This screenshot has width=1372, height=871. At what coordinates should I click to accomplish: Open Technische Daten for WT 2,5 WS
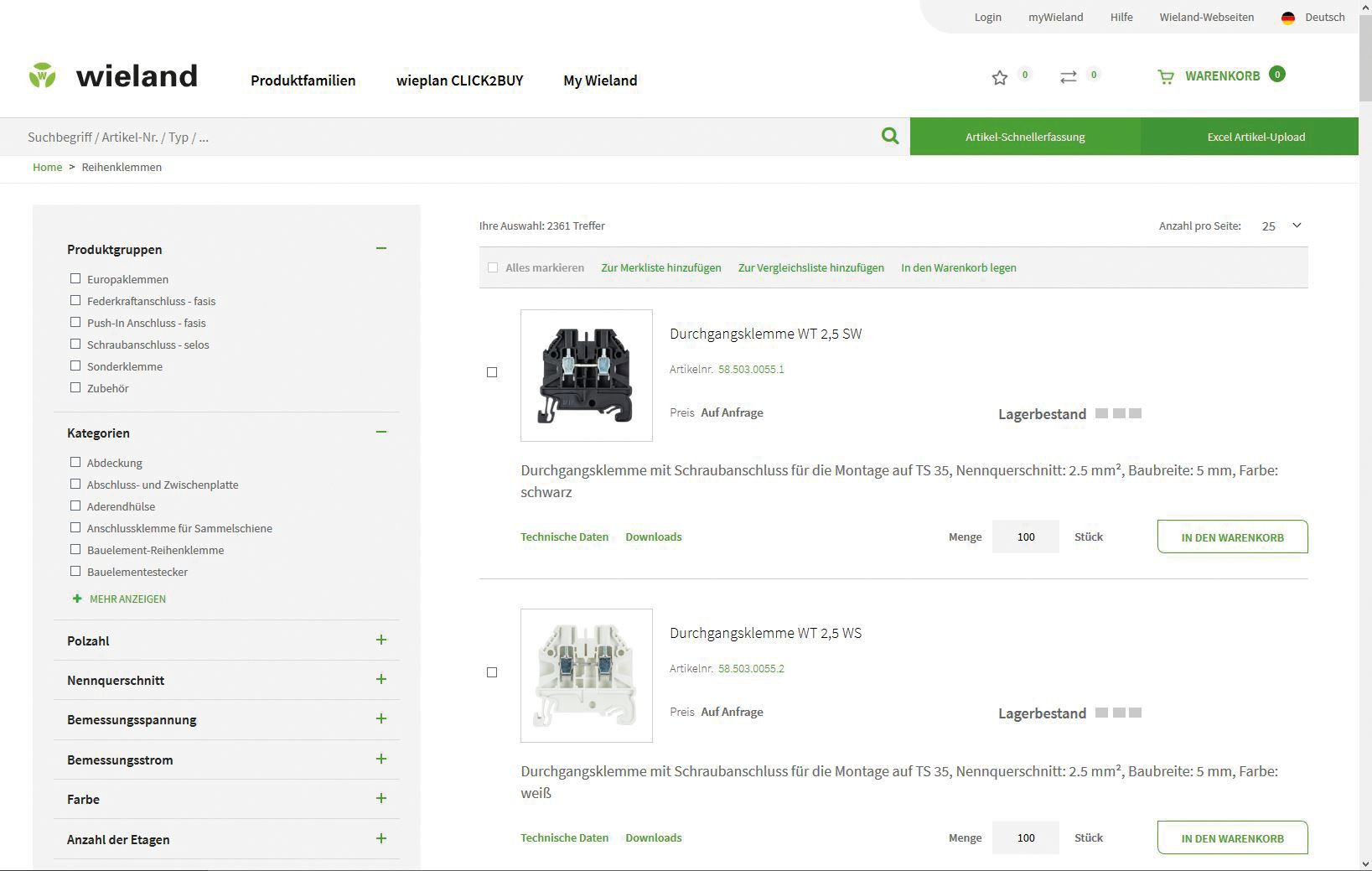point(564,837)
